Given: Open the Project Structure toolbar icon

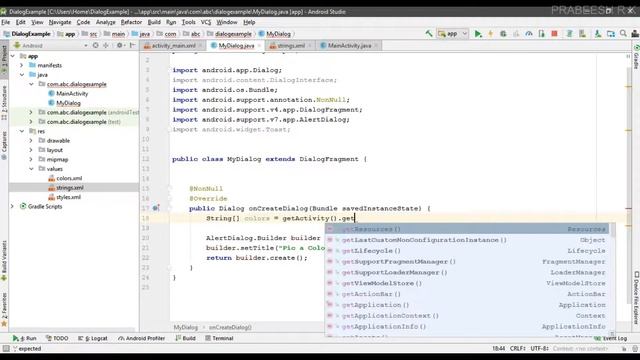Looking at the screenshot, I should pyautogui.click(x=611, y=34).
